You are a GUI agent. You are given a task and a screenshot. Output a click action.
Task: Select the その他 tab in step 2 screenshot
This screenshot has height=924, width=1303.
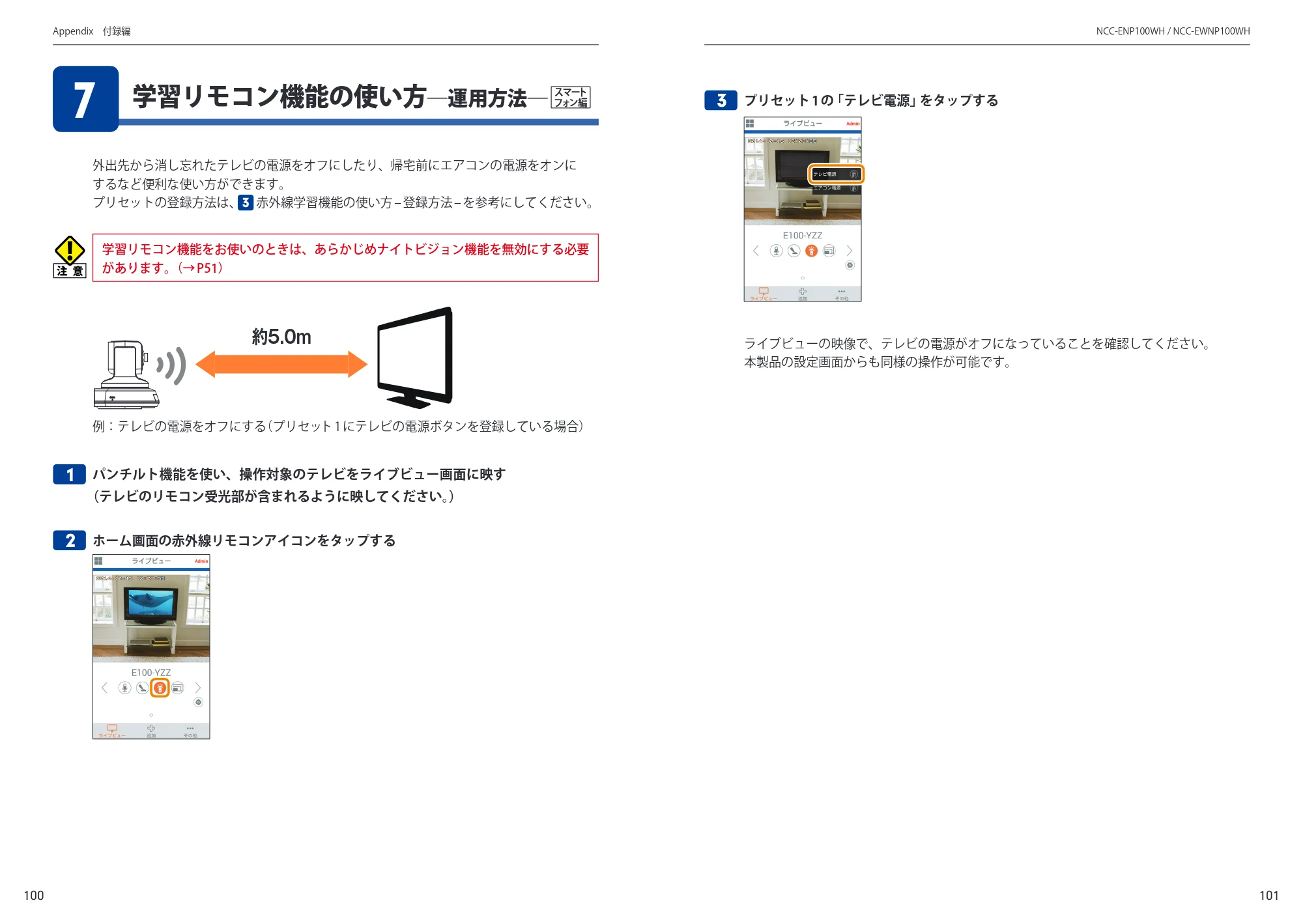[x=190, y=731]
